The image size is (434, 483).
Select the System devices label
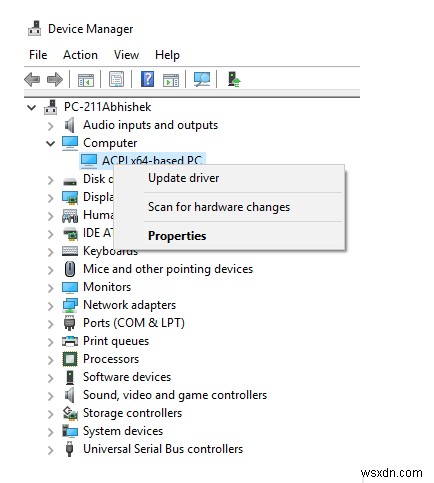[123, 431]
